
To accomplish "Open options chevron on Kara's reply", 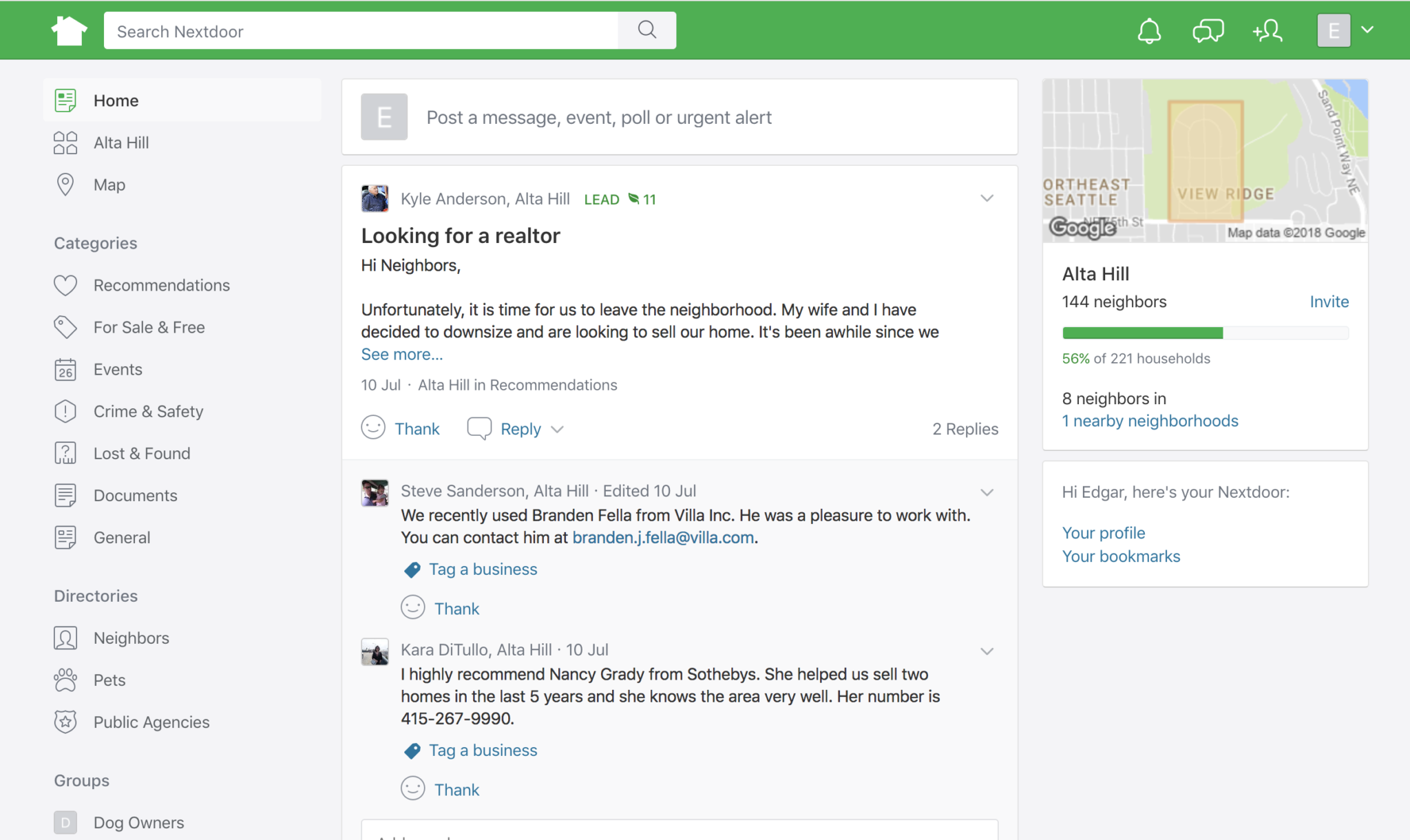I will [x=987, y=651].
